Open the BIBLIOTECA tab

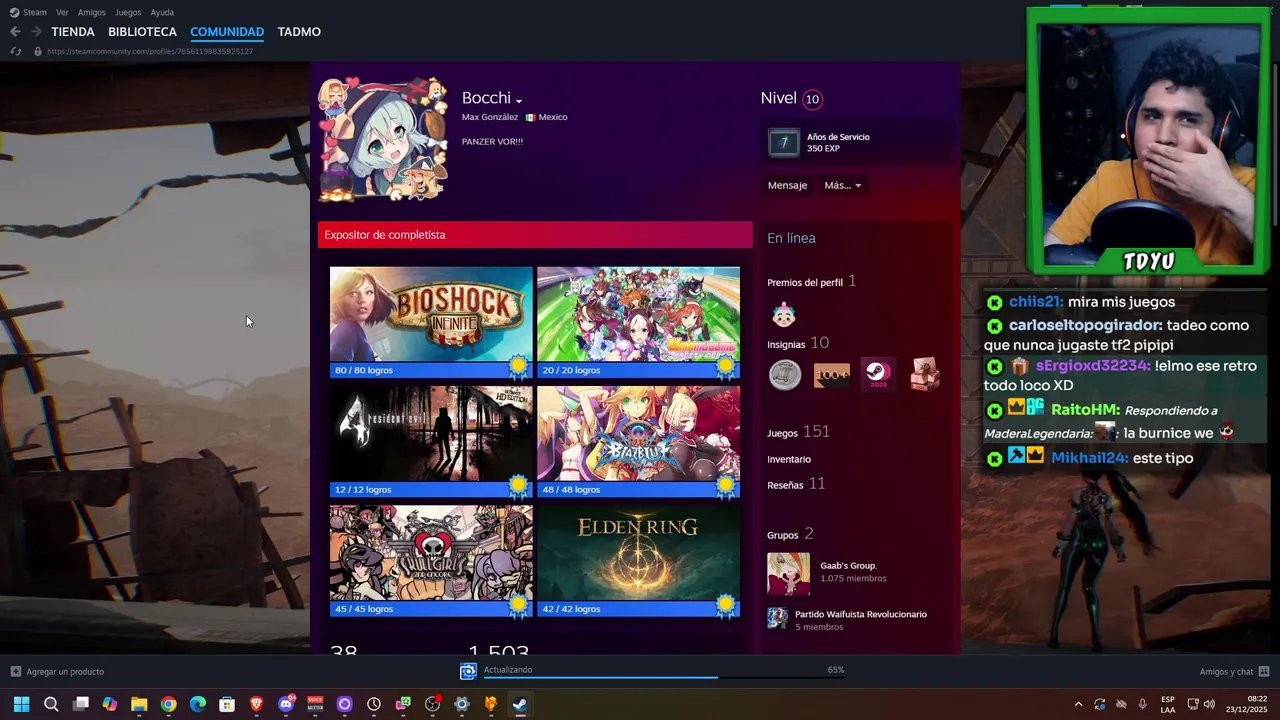point(142,32)
